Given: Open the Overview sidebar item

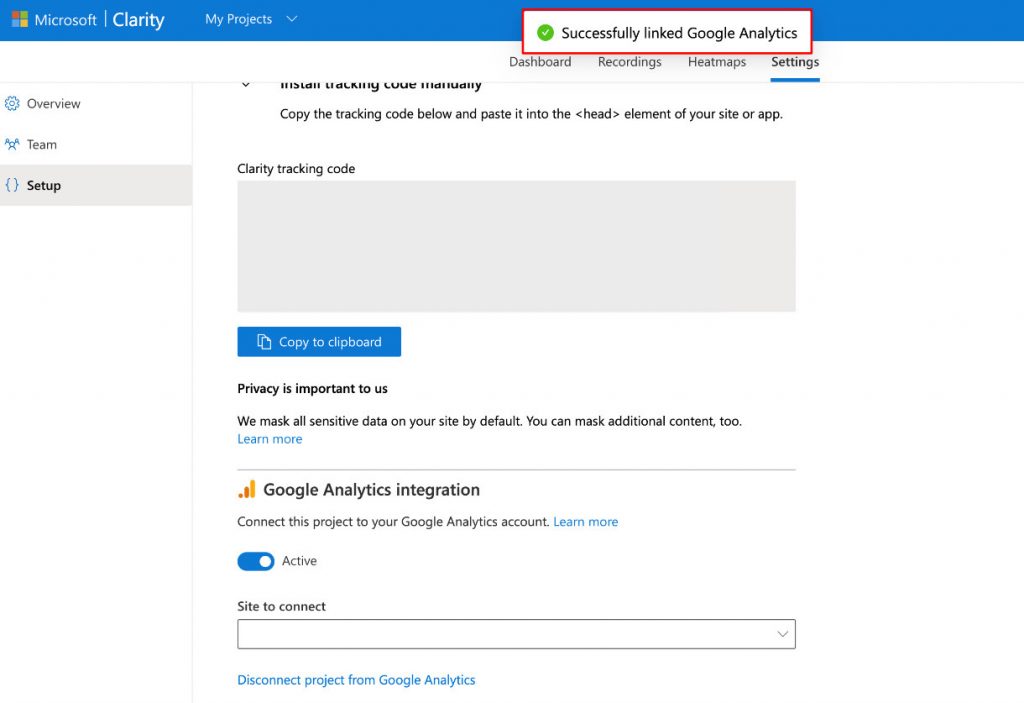Looking at the screenshot, I should [96, 103].
